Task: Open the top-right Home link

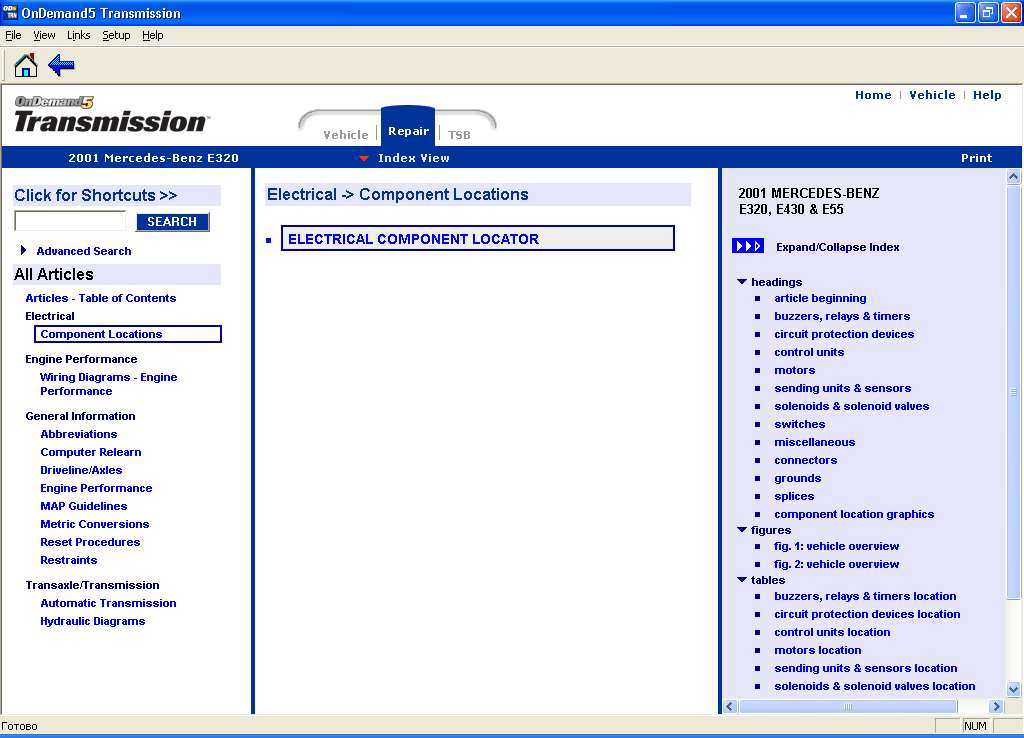Action: click(x=873, y=95)
